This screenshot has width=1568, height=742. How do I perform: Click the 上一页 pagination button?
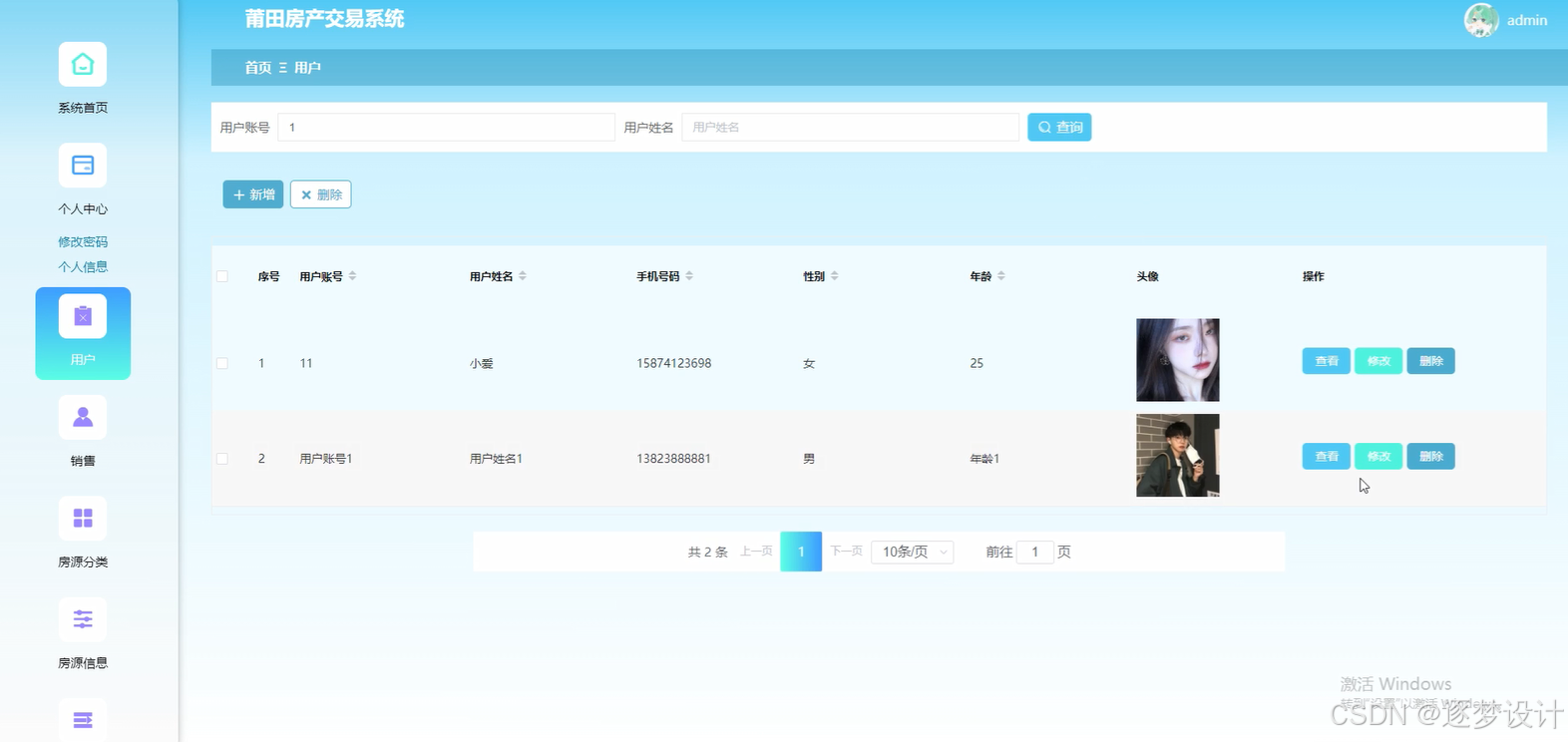point(756,552)
